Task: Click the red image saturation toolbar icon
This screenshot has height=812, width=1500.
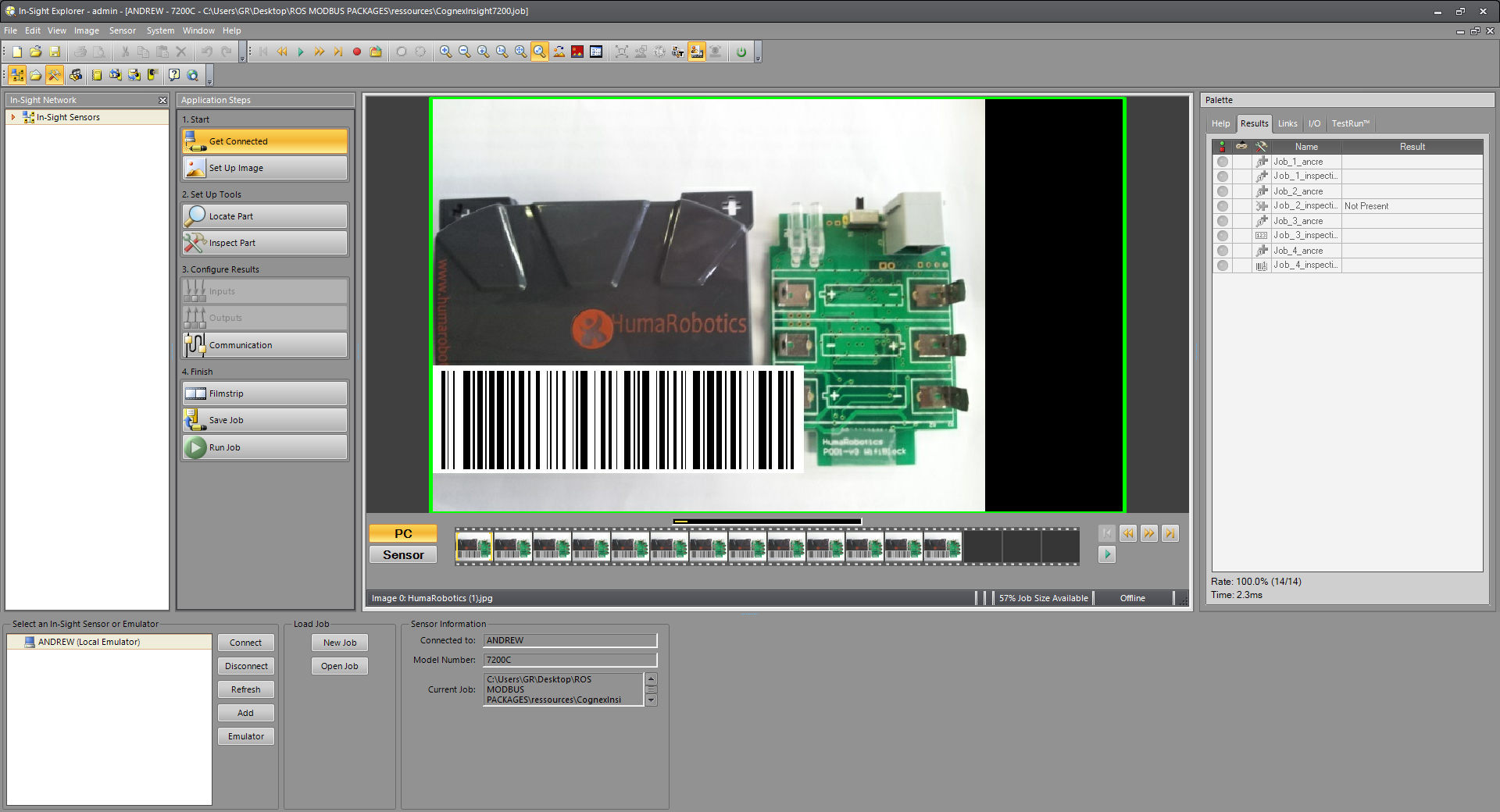Action: coord(577,52)
